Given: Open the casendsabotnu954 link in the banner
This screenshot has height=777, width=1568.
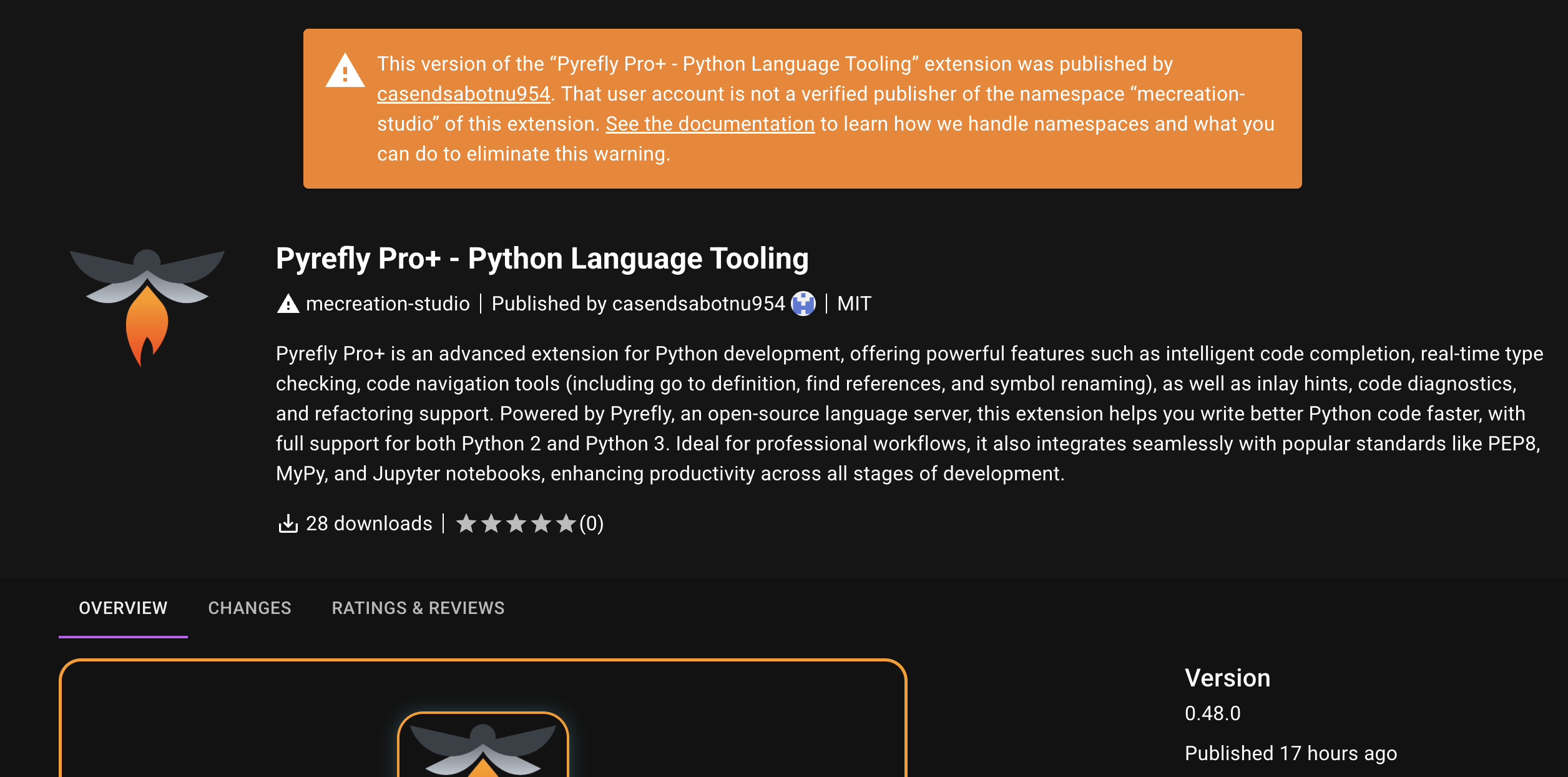Looking at the screenshot, I should coord(464,94).
